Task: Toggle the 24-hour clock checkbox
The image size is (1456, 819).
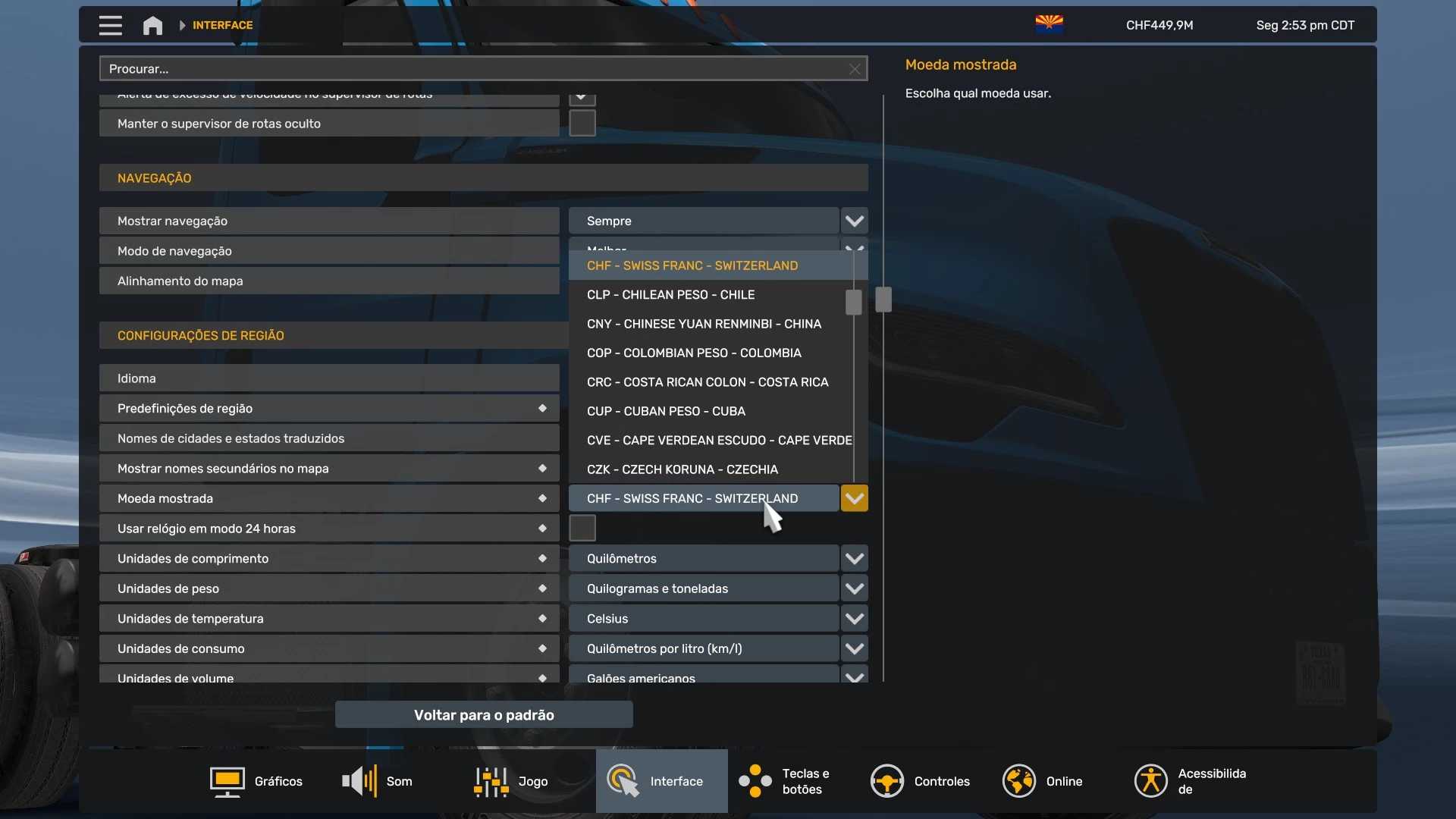Action: pyautogui.click(x=582, y=528)
